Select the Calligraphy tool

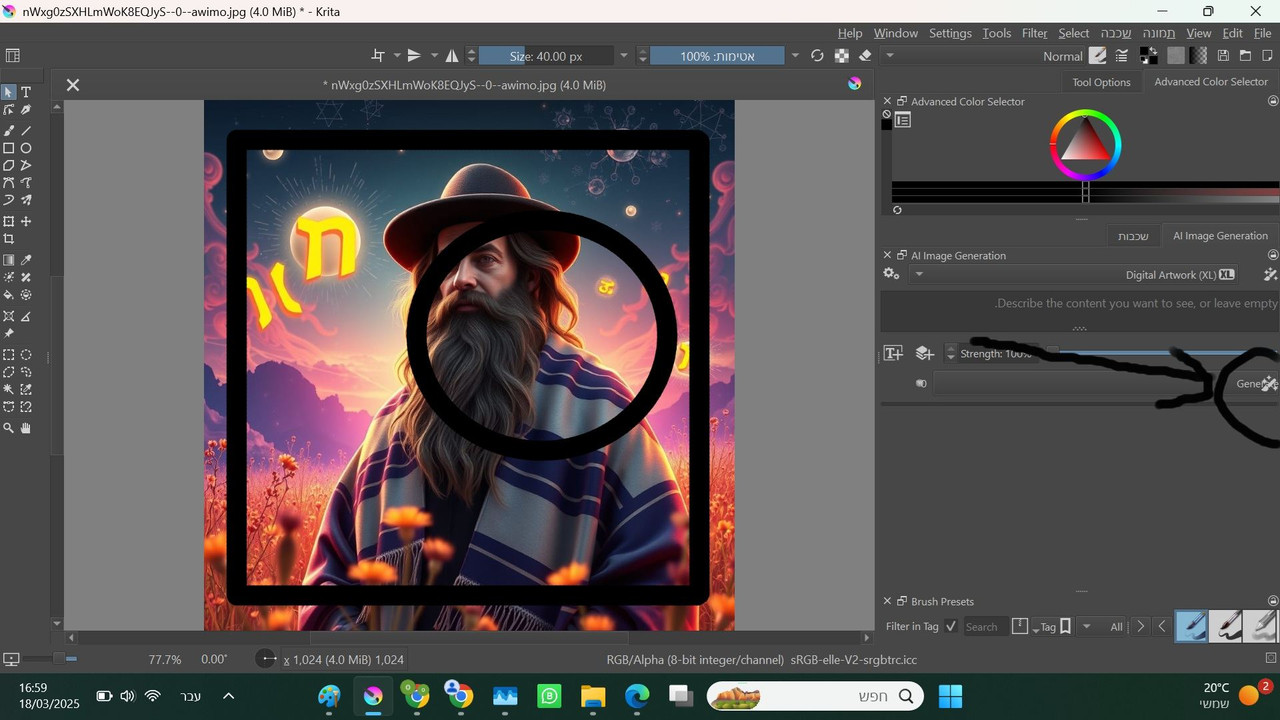[26, 110]
